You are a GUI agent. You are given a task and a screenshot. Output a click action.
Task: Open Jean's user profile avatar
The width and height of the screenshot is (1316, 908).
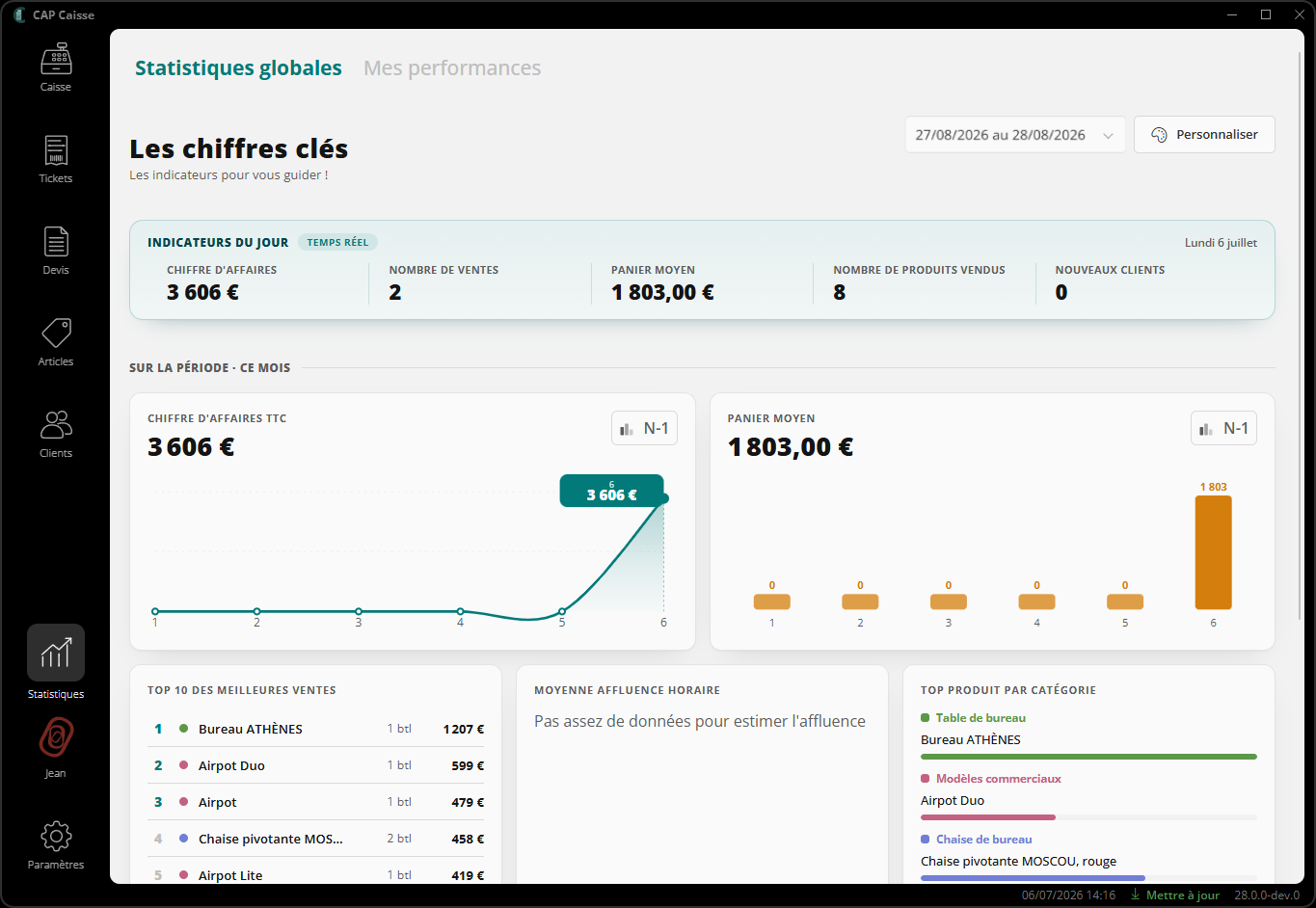56,739
